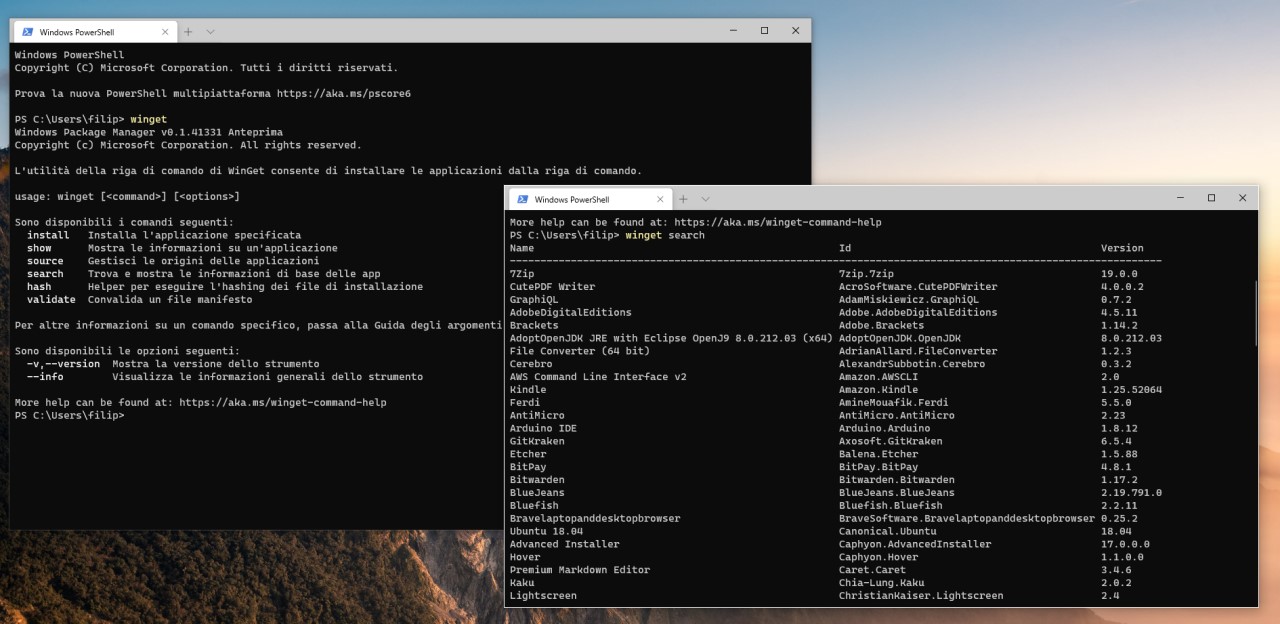This screenshot has height=624, width=1280.
Task: Click the '7Zip' package name
Action: click(522, 274)
